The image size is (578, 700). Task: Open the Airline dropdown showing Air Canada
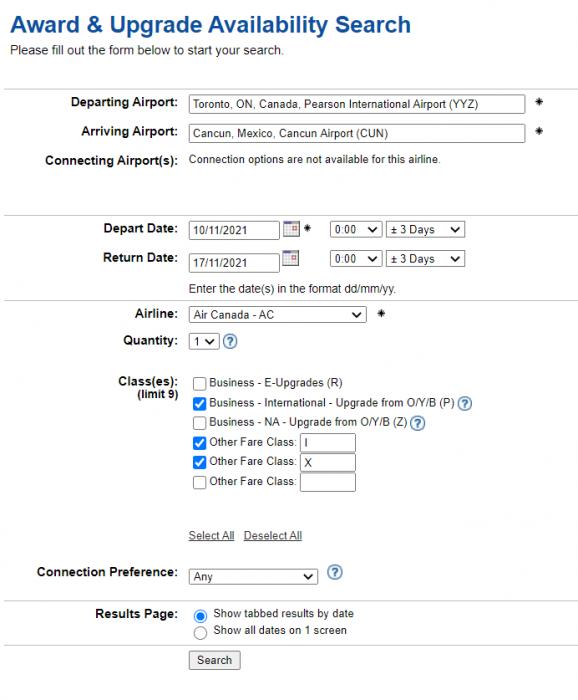click(278, 314)
